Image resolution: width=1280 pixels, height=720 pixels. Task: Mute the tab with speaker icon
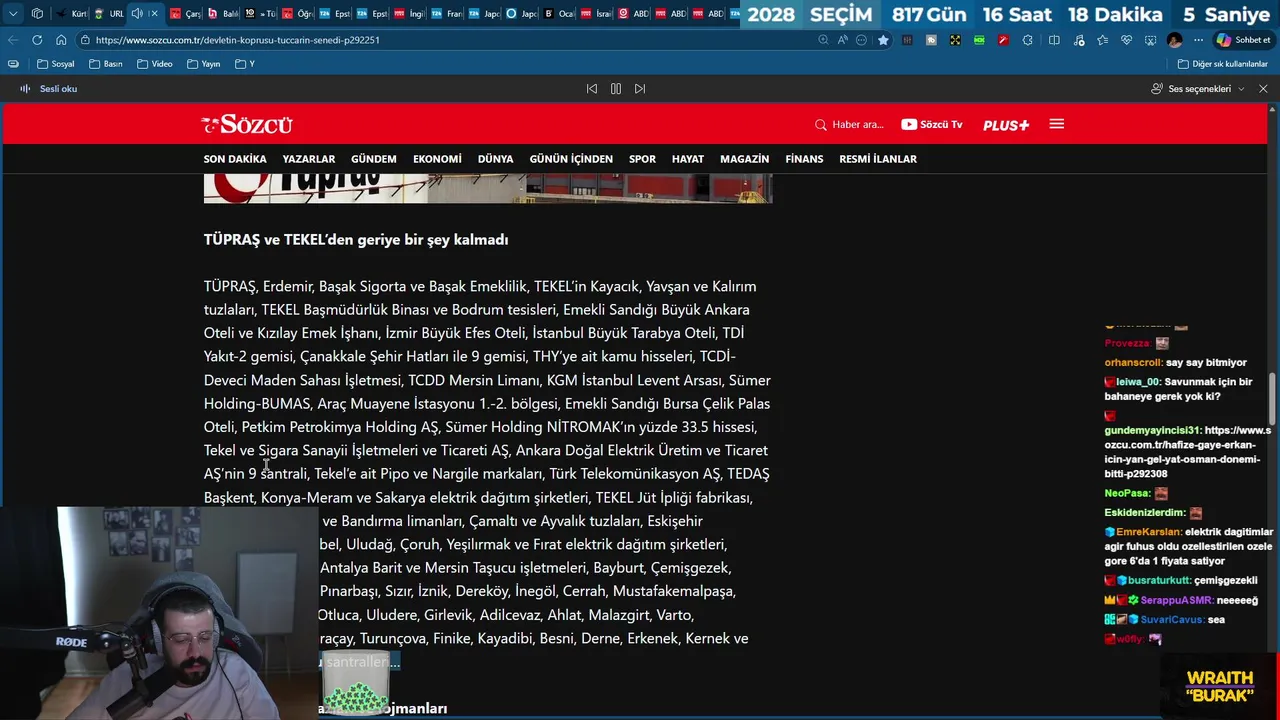pos(137,14)
